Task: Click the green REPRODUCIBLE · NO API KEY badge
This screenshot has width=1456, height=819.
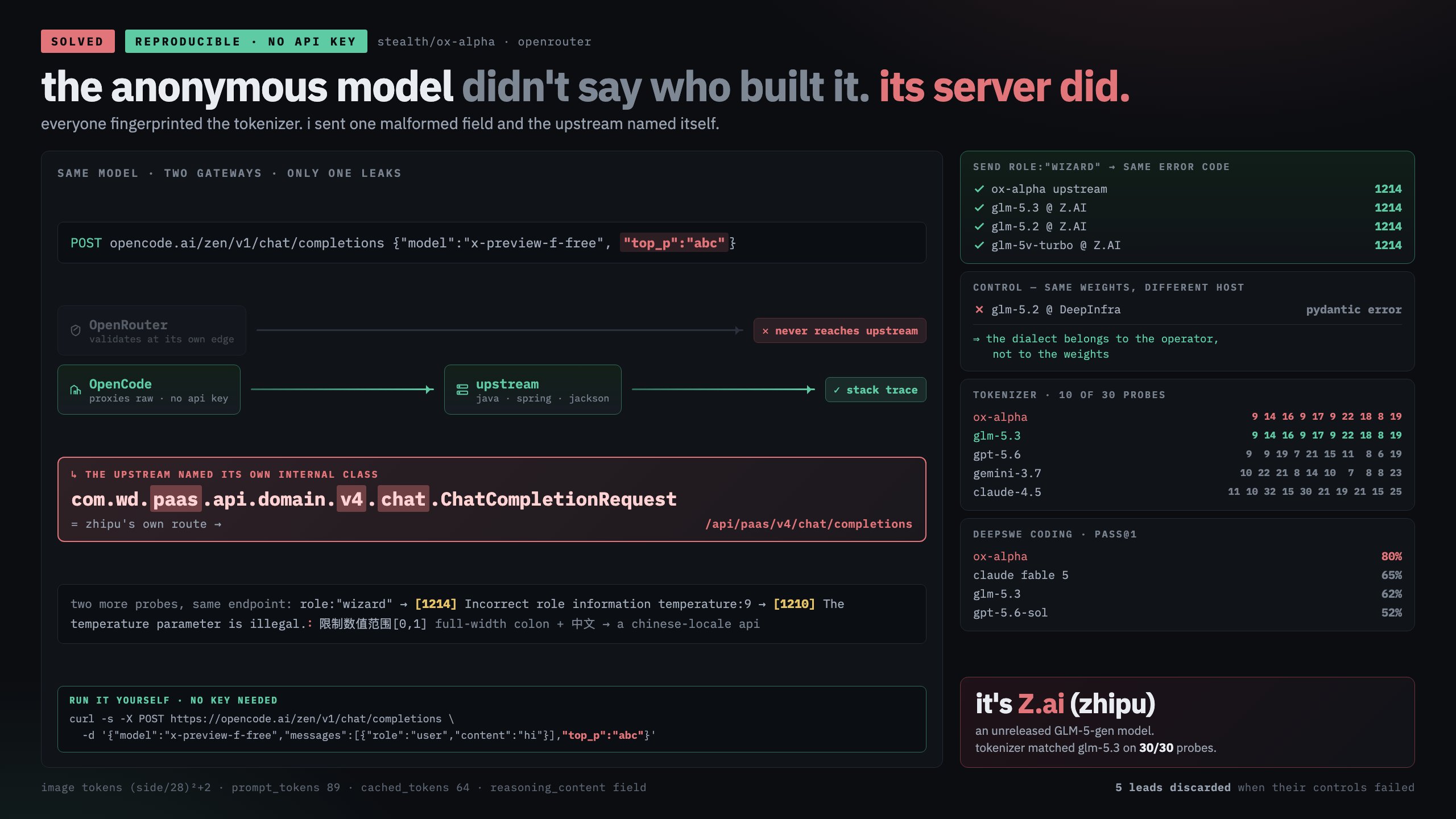Action: click(246, 42)
